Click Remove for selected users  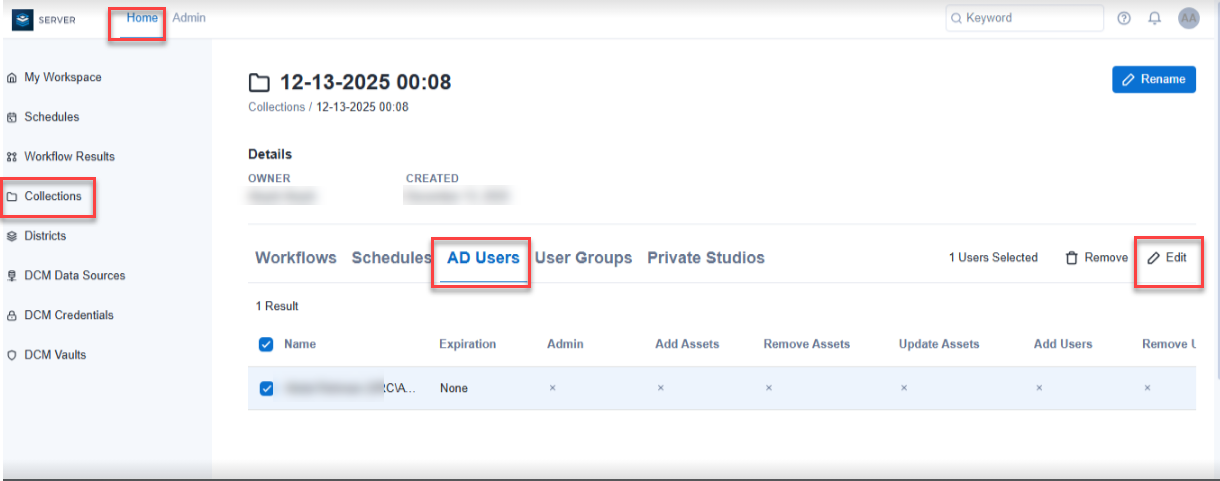point(1097,258)
